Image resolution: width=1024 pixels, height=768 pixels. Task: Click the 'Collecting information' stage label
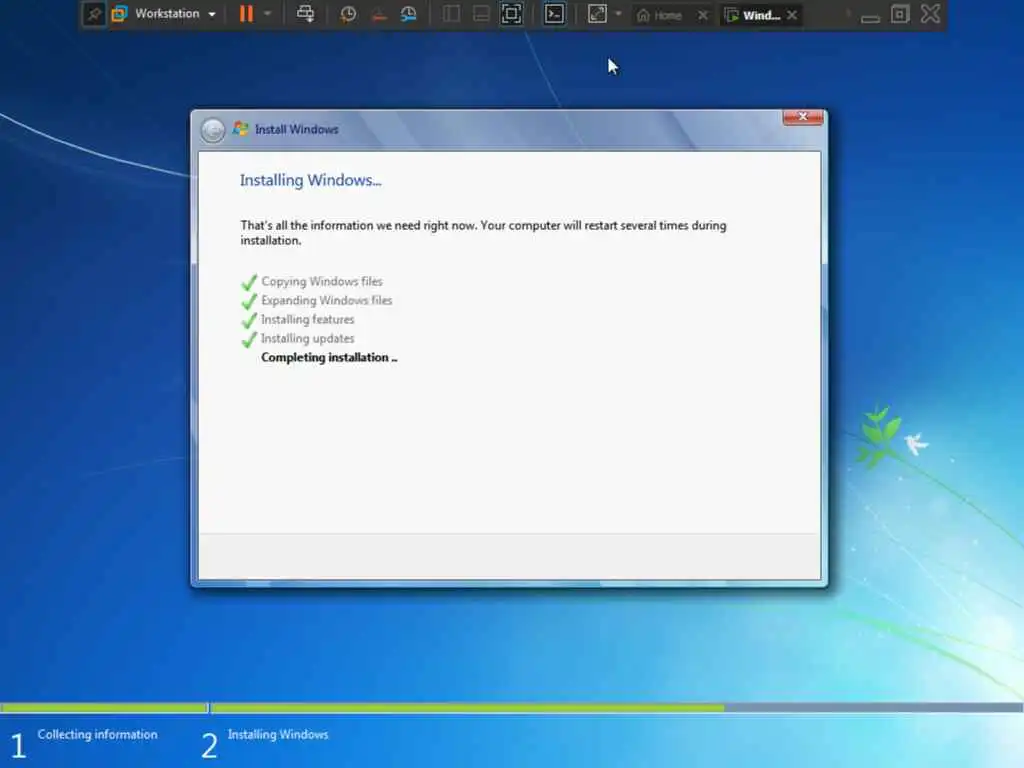click(97, 735)
